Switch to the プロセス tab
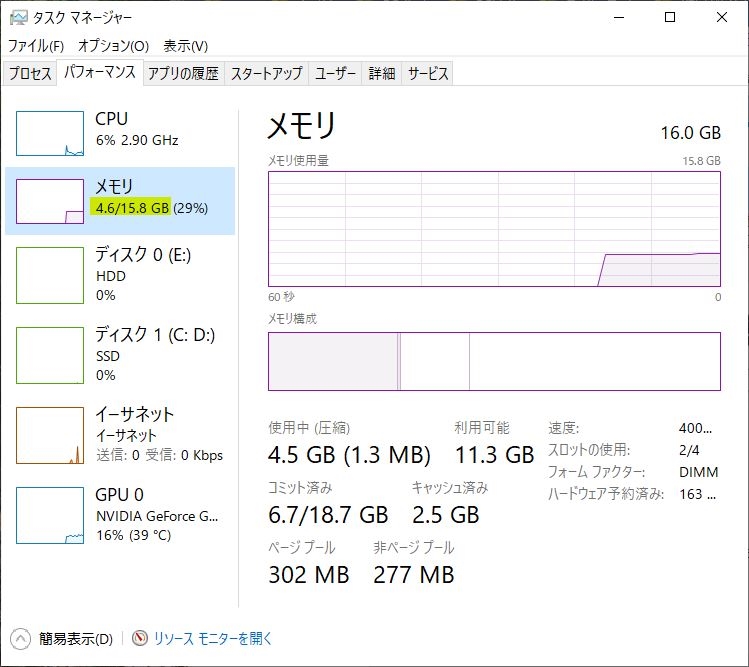The image size is (749, 667). (x=30, y=73)
